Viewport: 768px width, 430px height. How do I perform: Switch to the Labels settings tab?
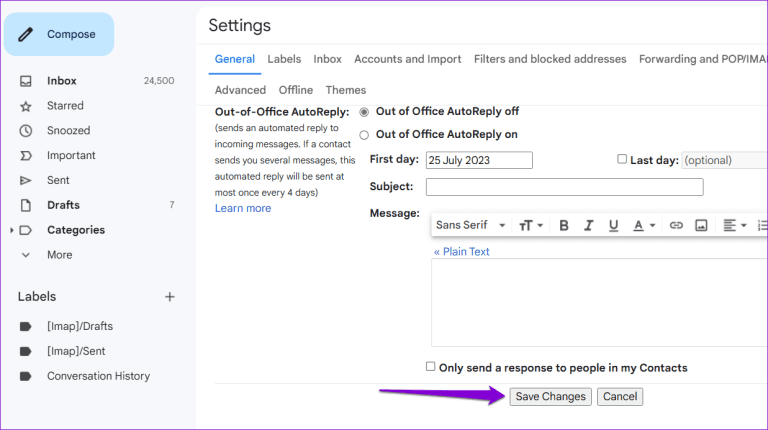(x=284, y=59)
